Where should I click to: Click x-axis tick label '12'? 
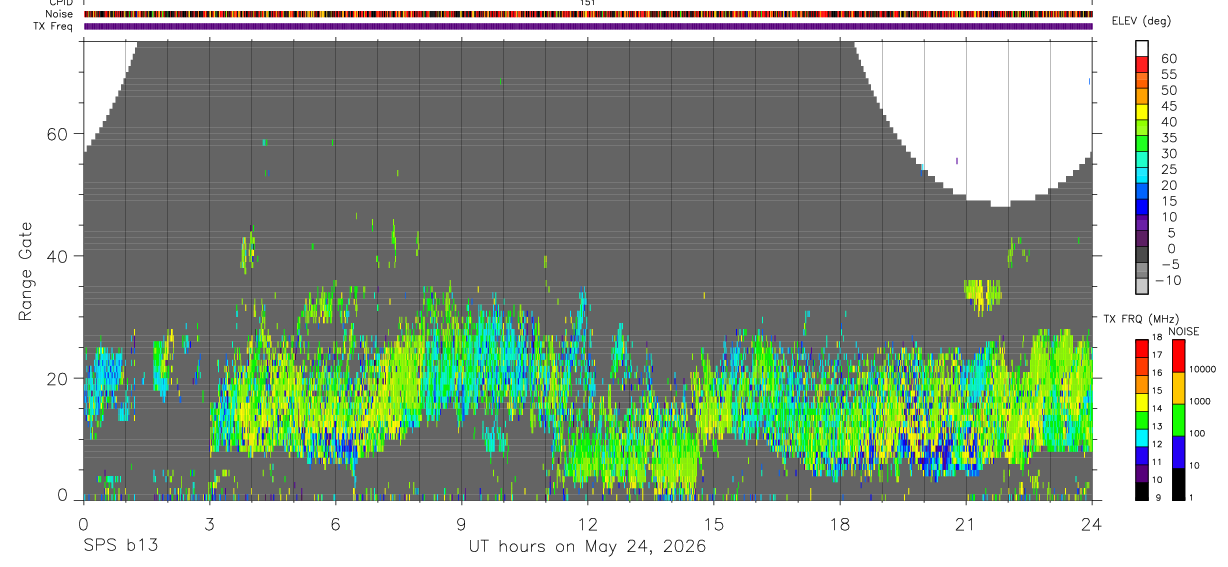[x=588, y=524]
